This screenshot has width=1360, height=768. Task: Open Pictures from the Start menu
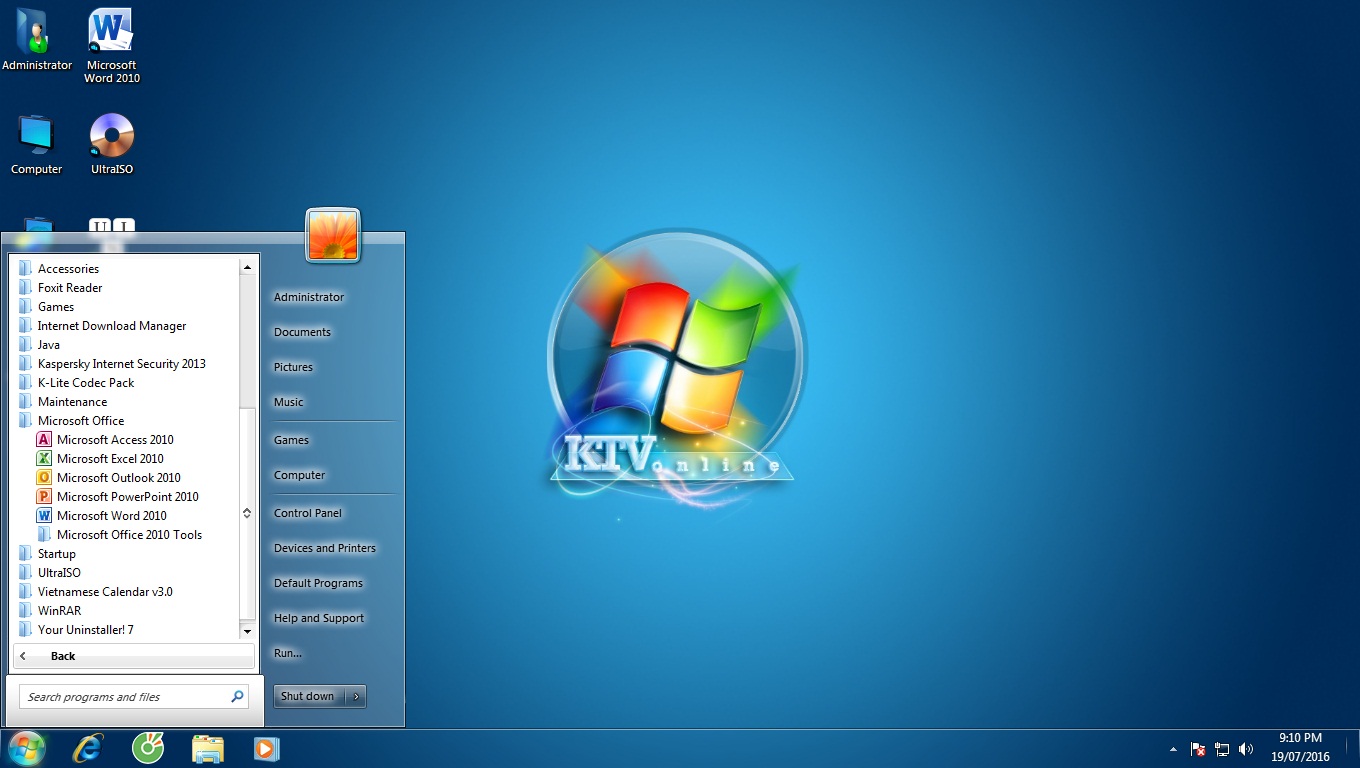[x=293, y=367]
